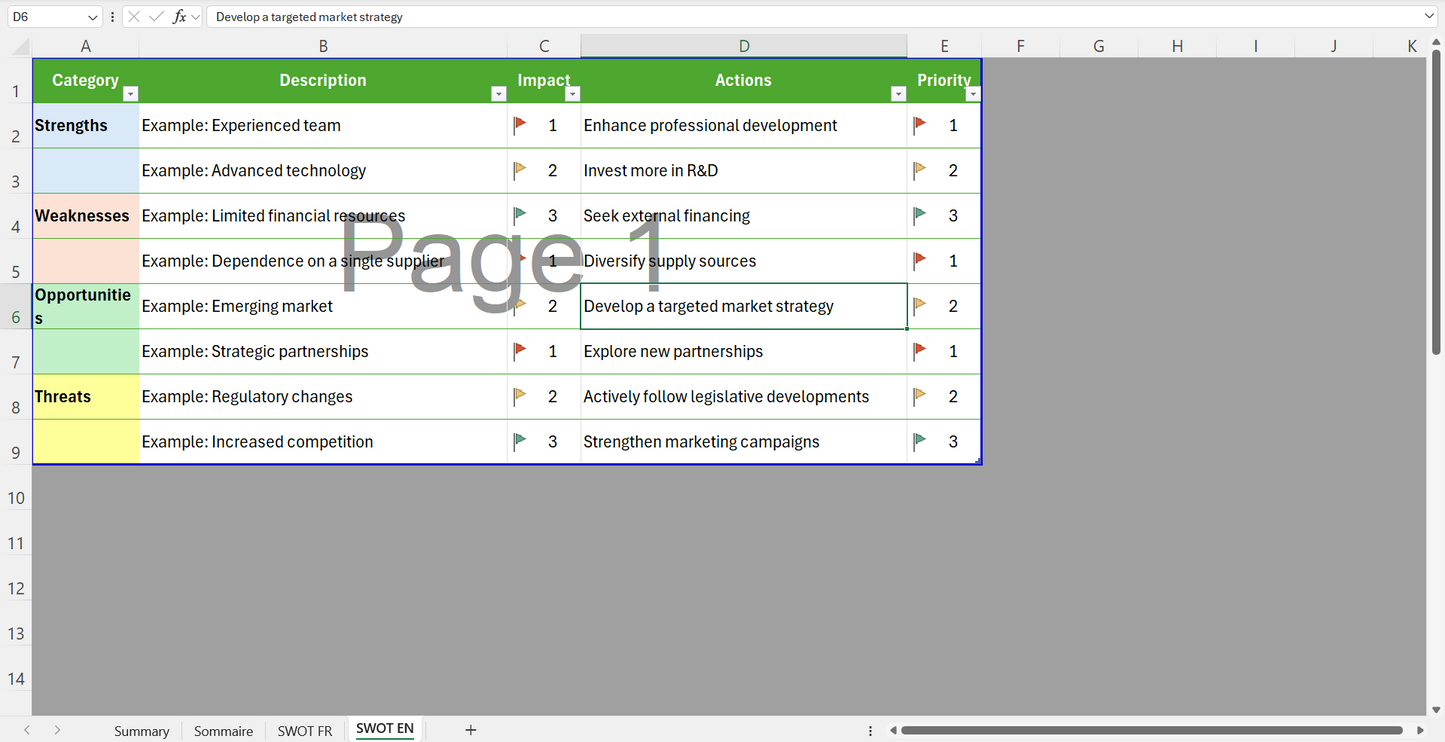Screen dimensions: 1445x742
Task: Open the Description column filter dropdown
Action: click(x=498, y=94)
